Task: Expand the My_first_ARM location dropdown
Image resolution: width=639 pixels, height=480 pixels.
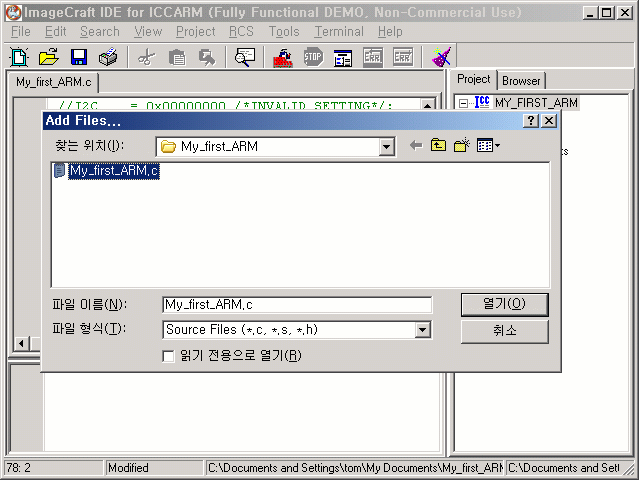Action: pyautogui.click(x=386, y=147)
